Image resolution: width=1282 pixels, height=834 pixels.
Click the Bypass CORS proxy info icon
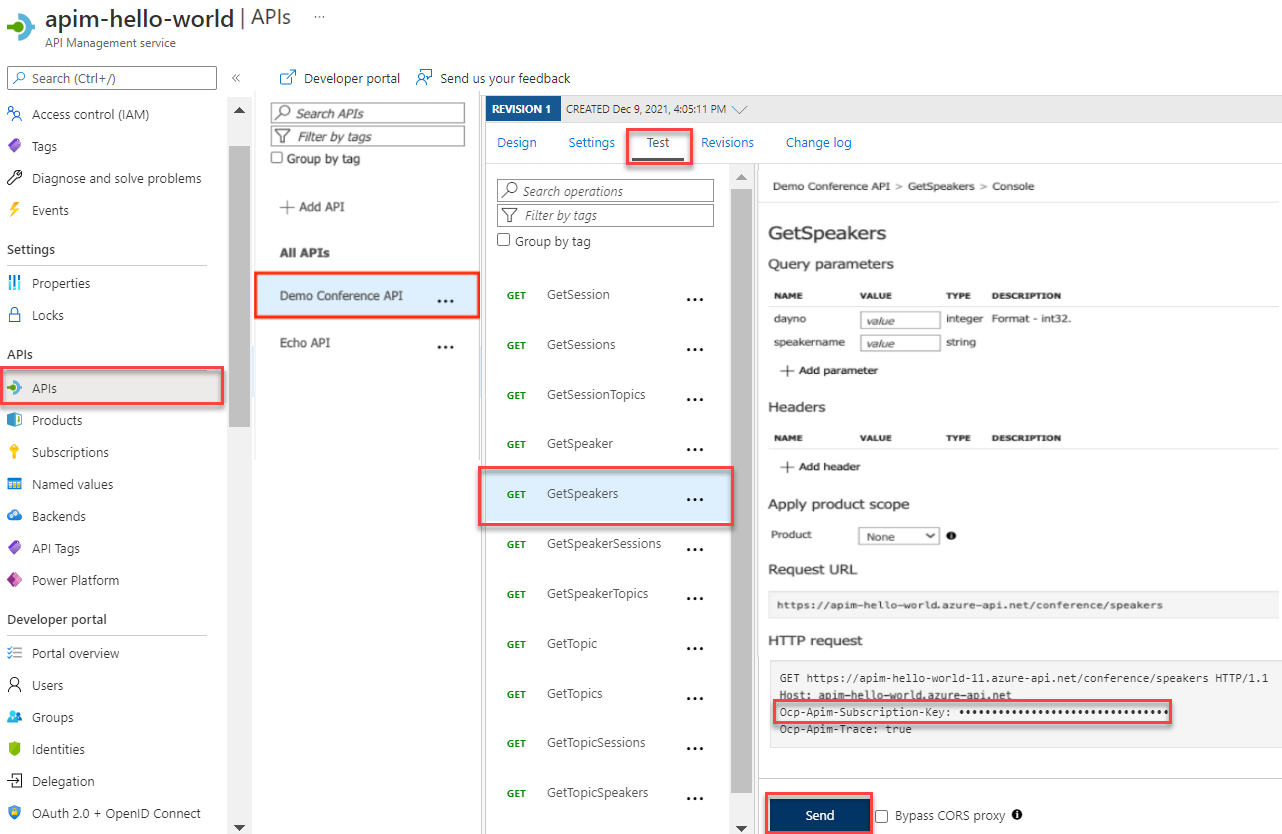pyautogui.click(x=1016, y=815)
